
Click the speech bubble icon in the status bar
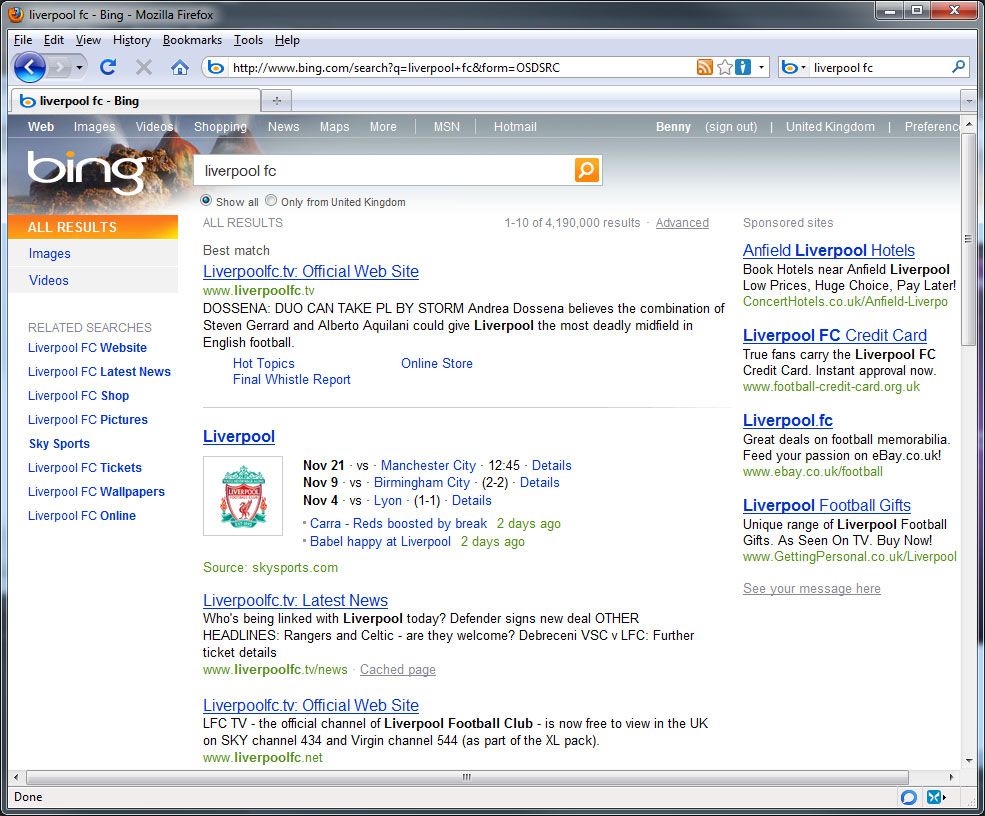pos(908,797)
